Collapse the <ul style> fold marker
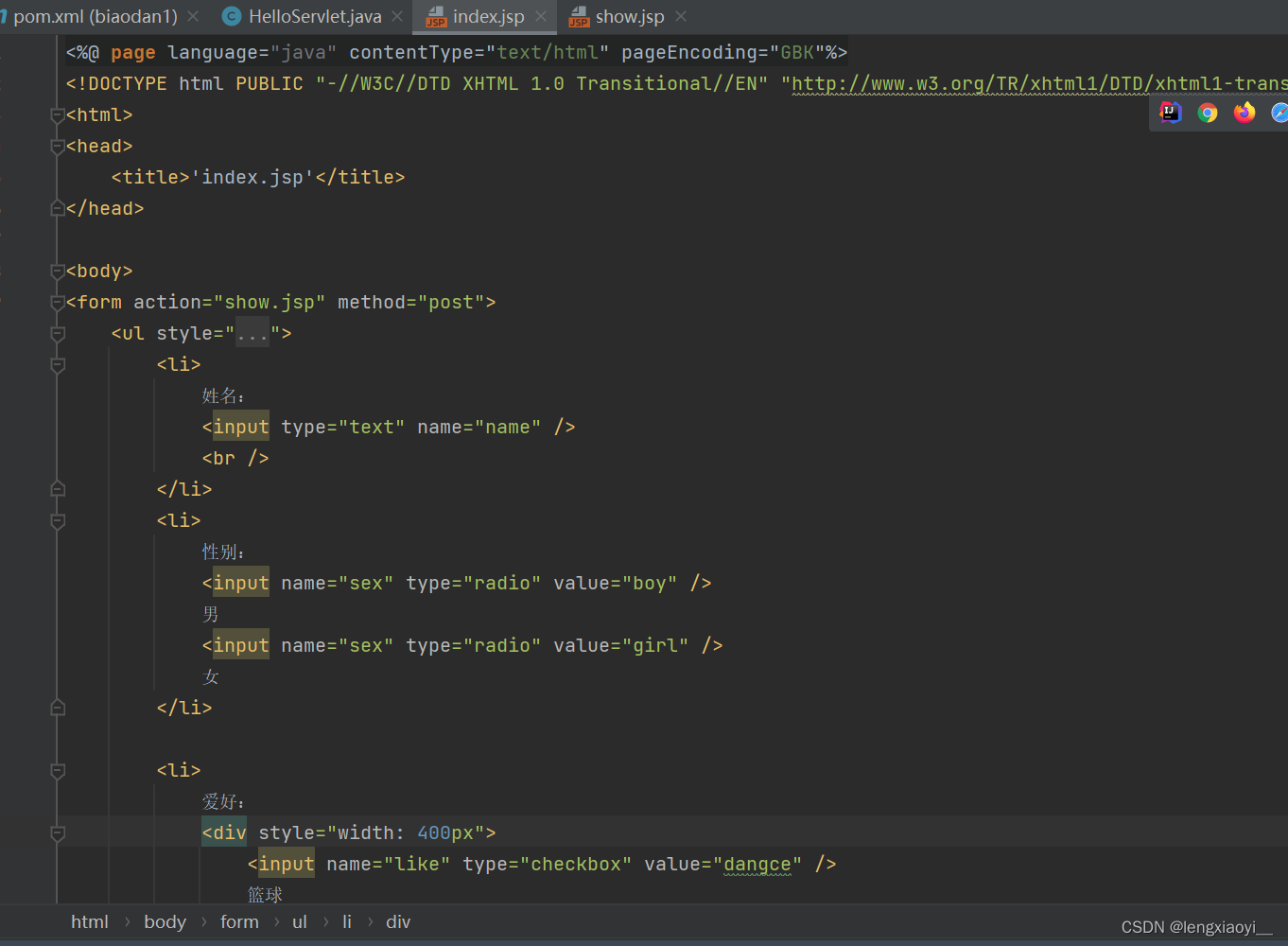 (x=57, y=333)
